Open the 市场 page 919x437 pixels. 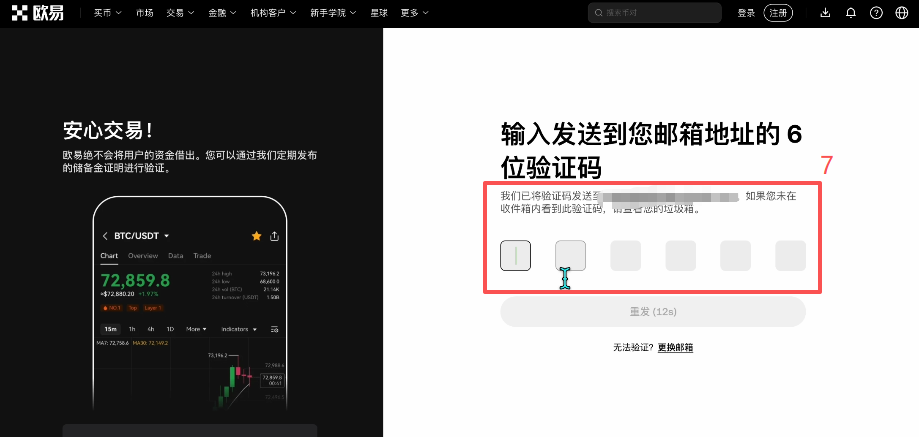144,13
